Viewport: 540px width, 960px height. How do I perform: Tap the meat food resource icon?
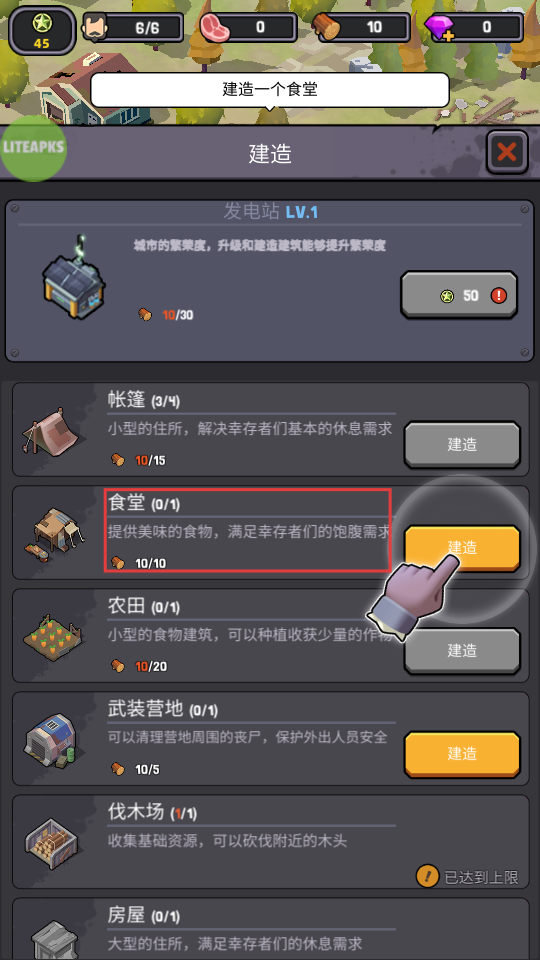pyautogui.click(x=213, y=28)
